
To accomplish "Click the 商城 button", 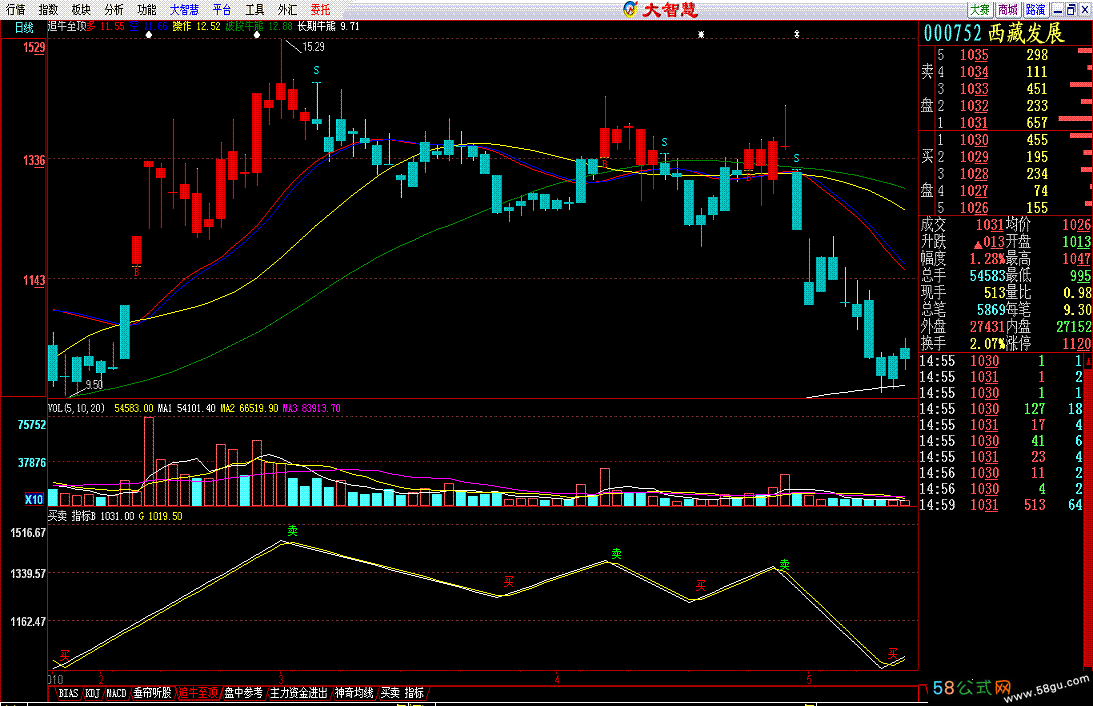I will (x=1007, y=10).
